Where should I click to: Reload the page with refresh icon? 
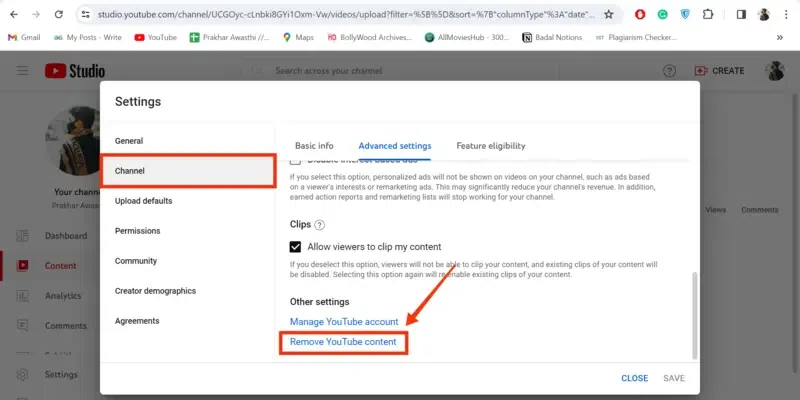59,15
